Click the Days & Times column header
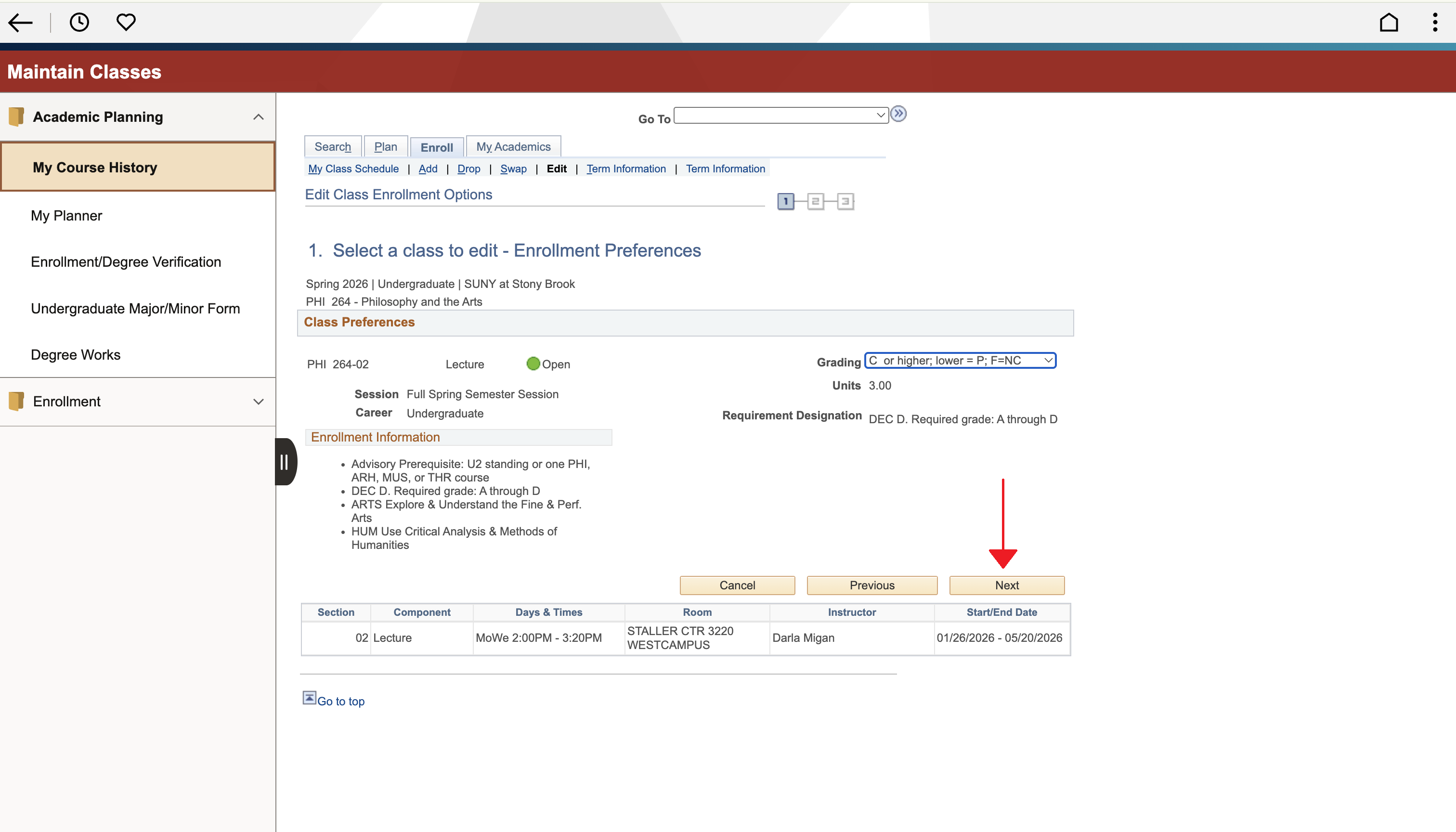 tap(548, 612)
